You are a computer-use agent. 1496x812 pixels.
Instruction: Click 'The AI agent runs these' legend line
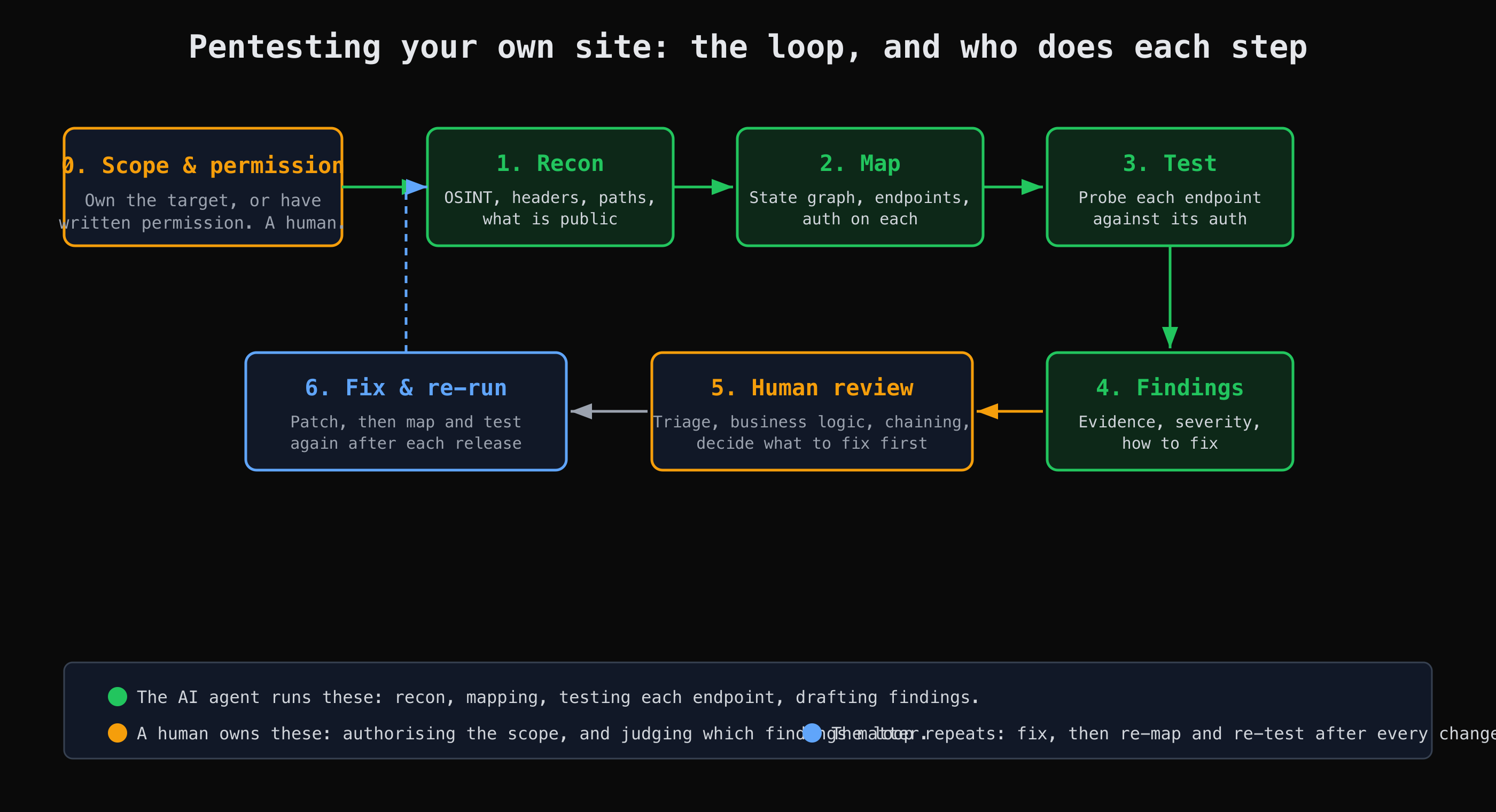click(x=558, y=697)
